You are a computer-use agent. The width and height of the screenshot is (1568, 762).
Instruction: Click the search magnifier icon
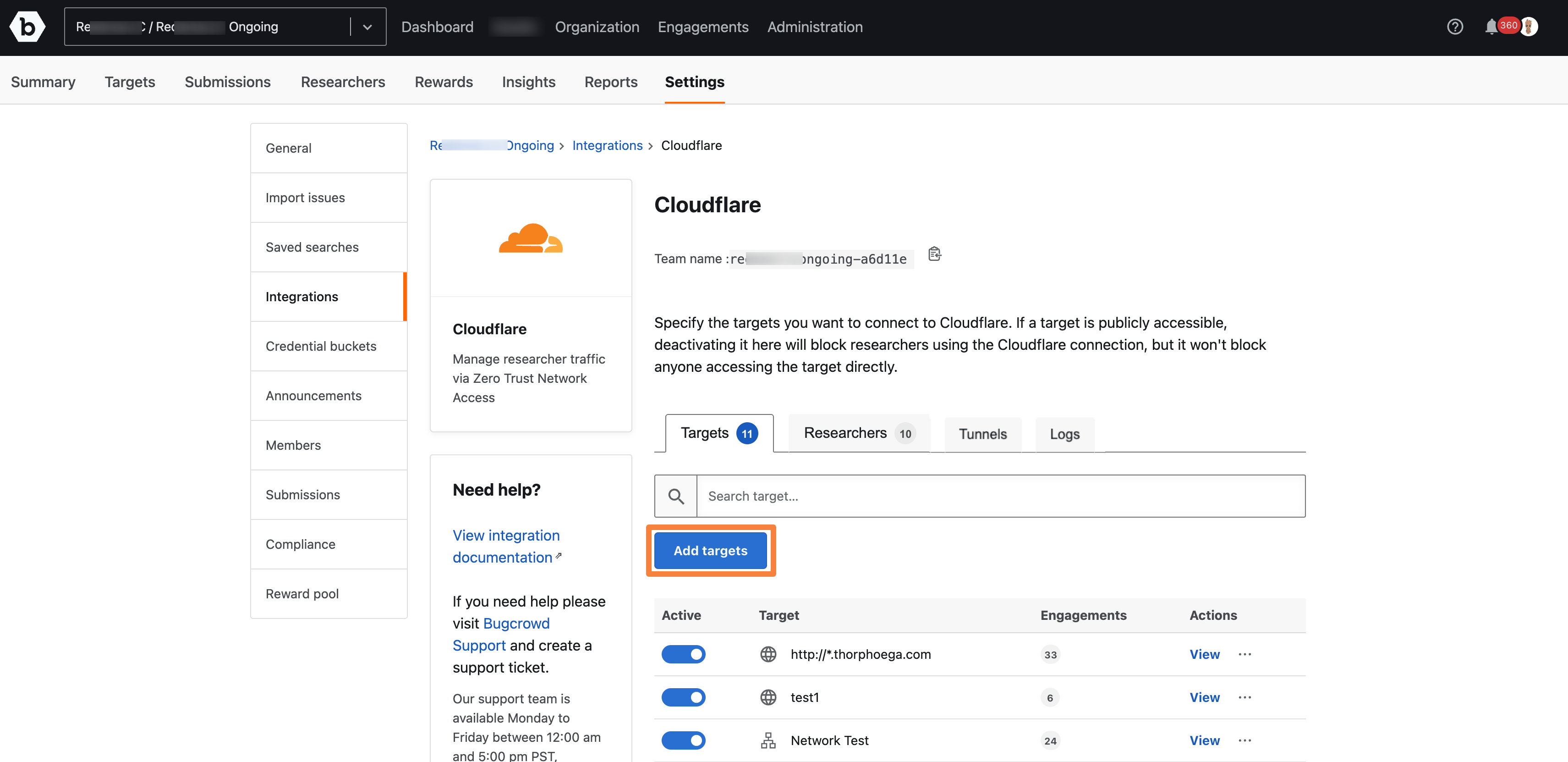[676, 496]
